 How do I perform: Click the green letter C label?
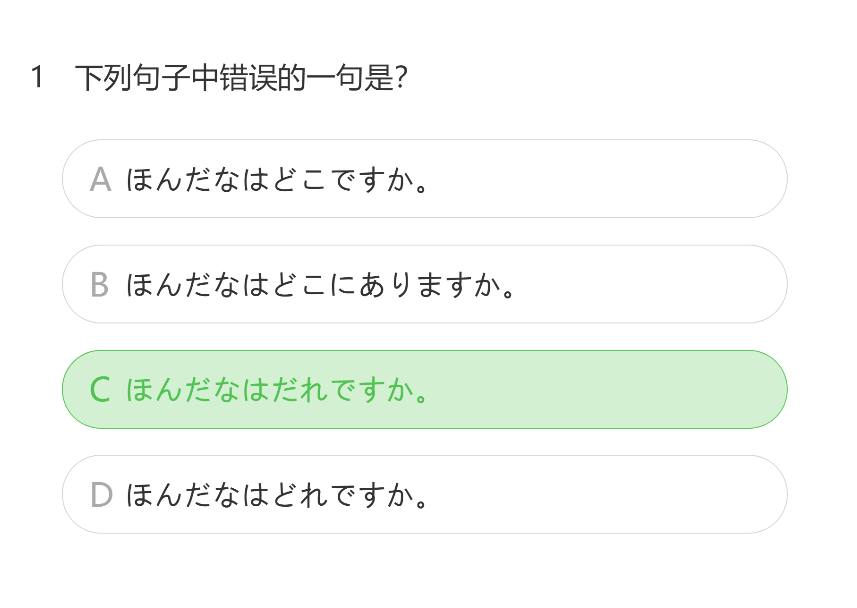click(100, 390)
